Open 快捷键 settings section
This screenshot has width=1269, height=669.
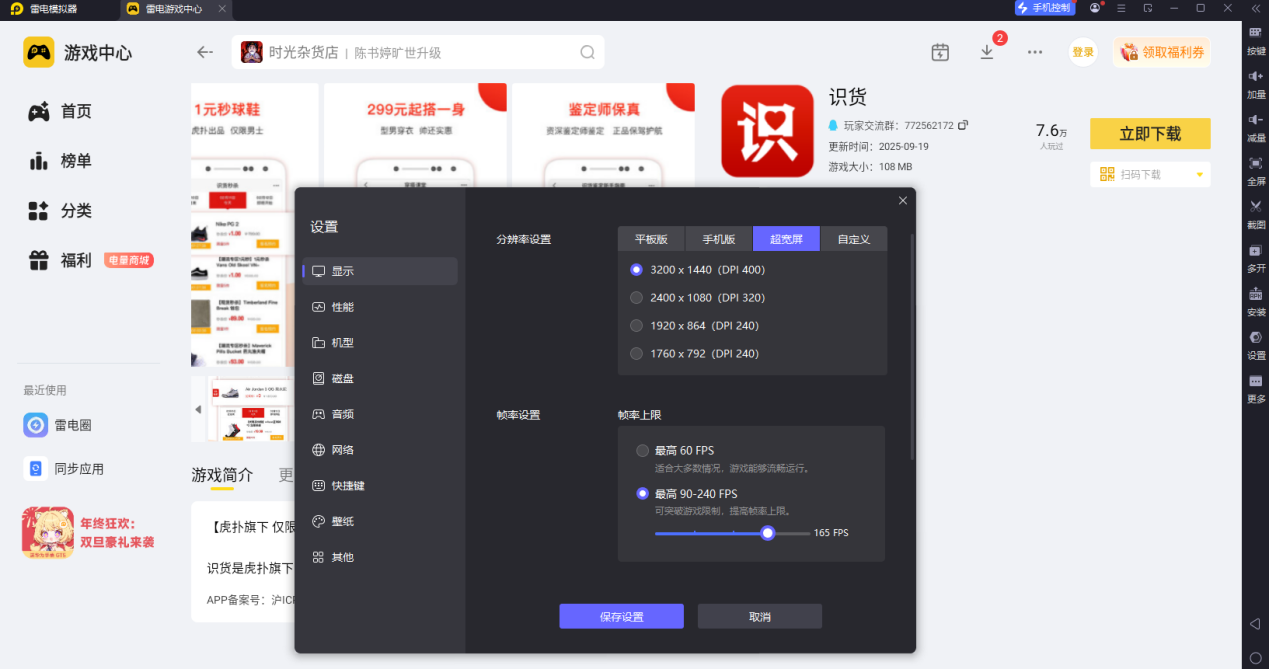[x=380, y=486]
